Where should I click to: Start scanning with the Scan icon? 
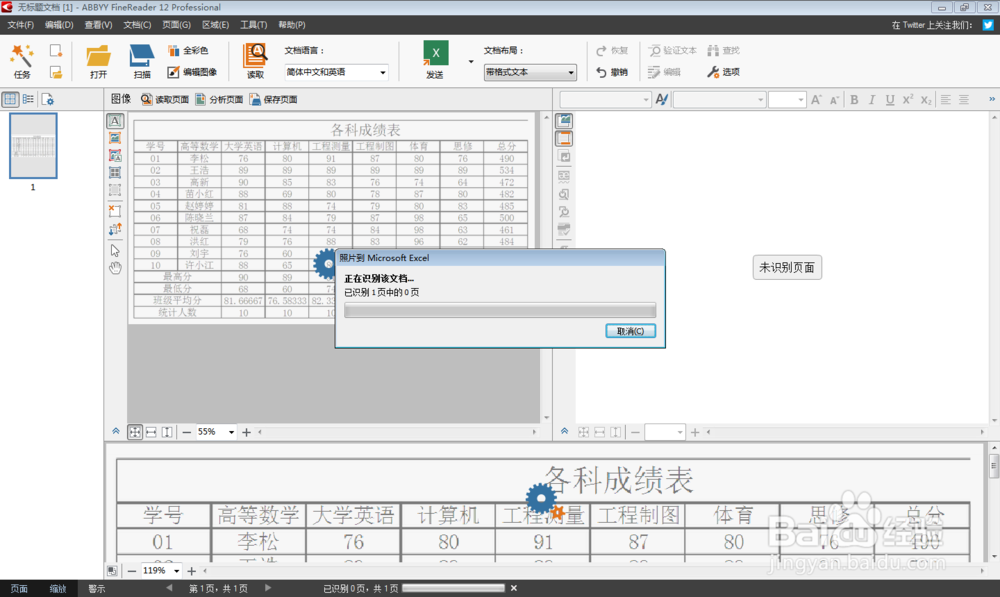click(142, 61)
